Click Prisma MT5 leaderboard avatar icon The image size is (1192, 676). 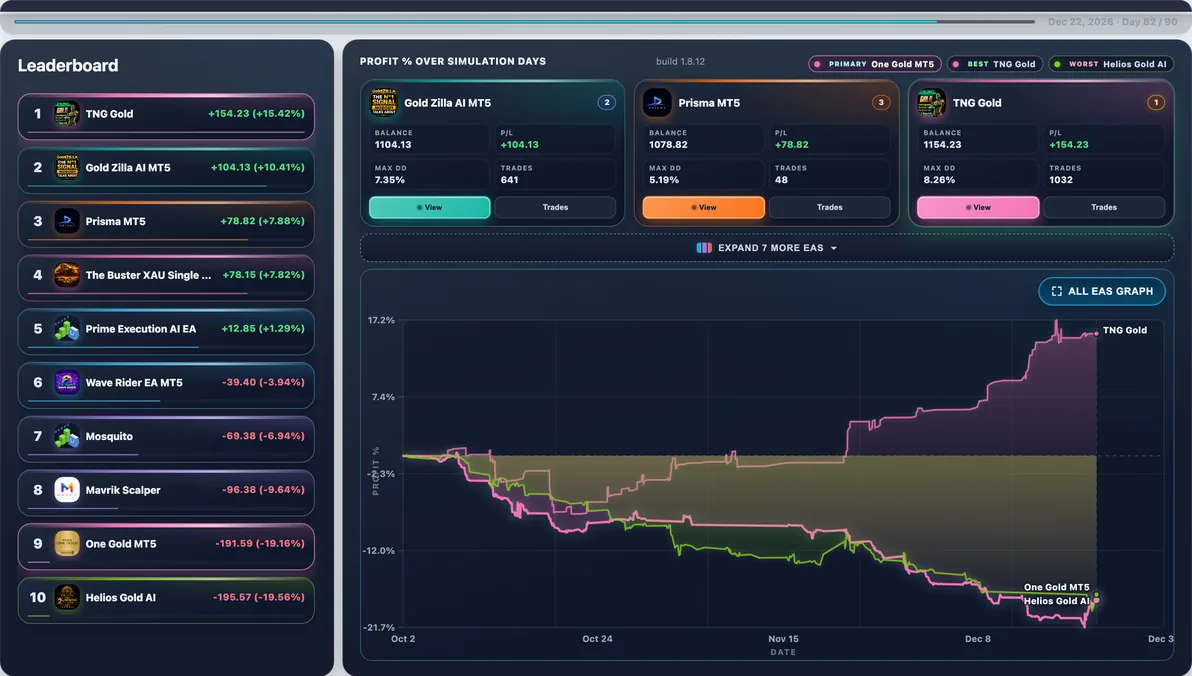tap(67, 221)
